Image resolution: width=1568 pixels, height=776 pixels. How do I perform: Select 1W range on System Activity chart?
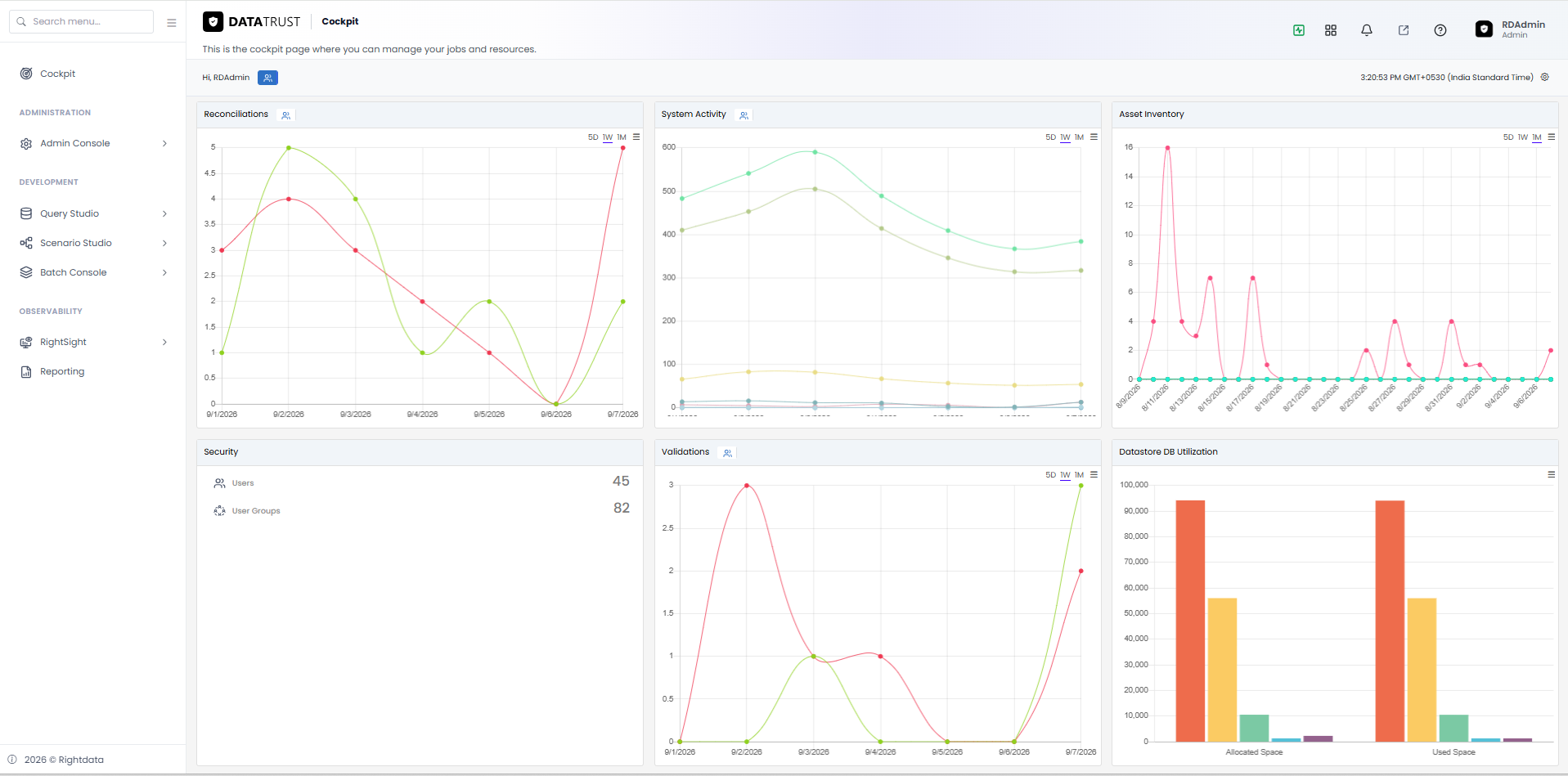pyautogui.click(x=1065, y=137)
